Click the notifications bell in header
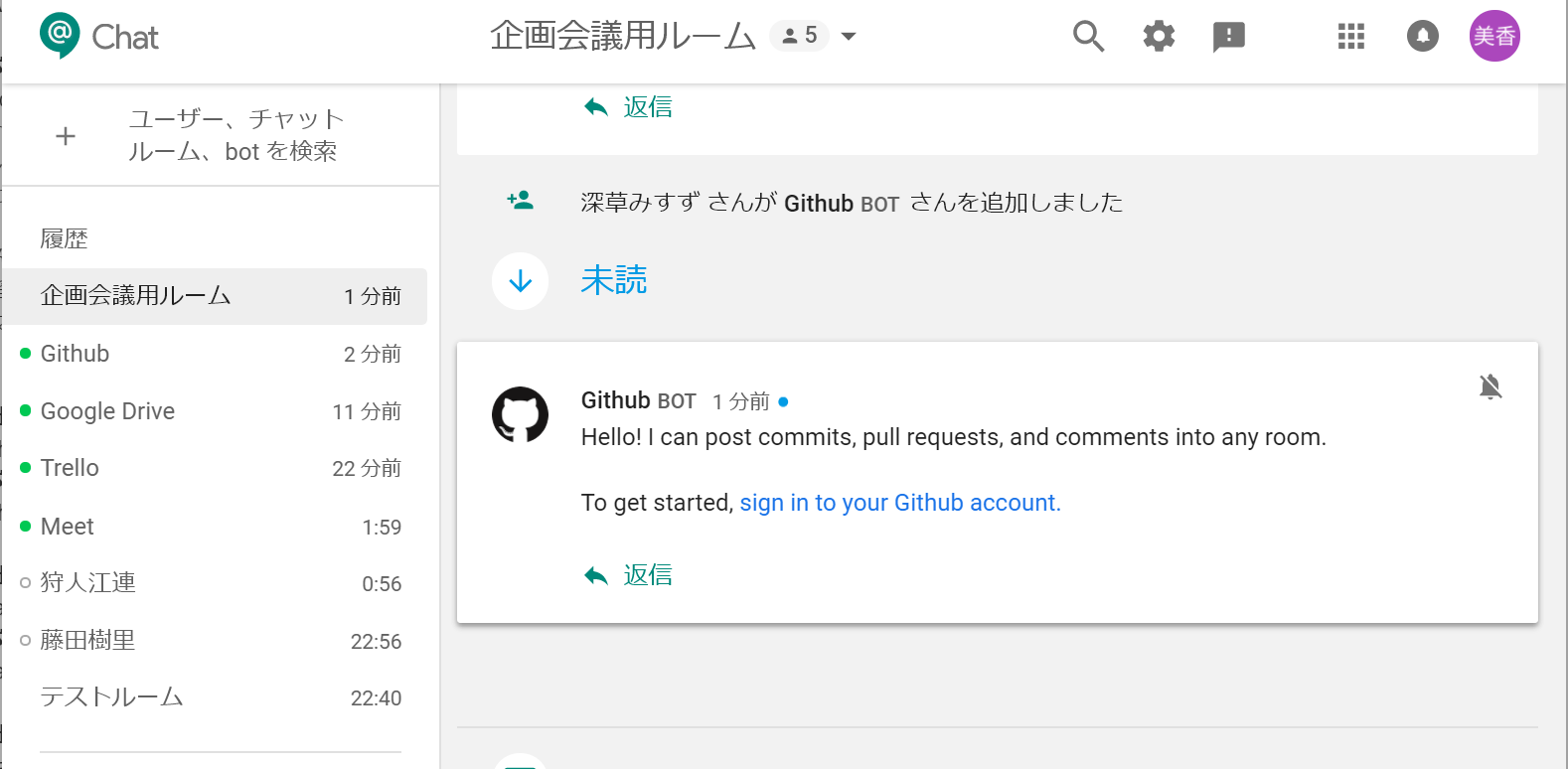Screen dimensions: 1568x769 (1423, 37)
